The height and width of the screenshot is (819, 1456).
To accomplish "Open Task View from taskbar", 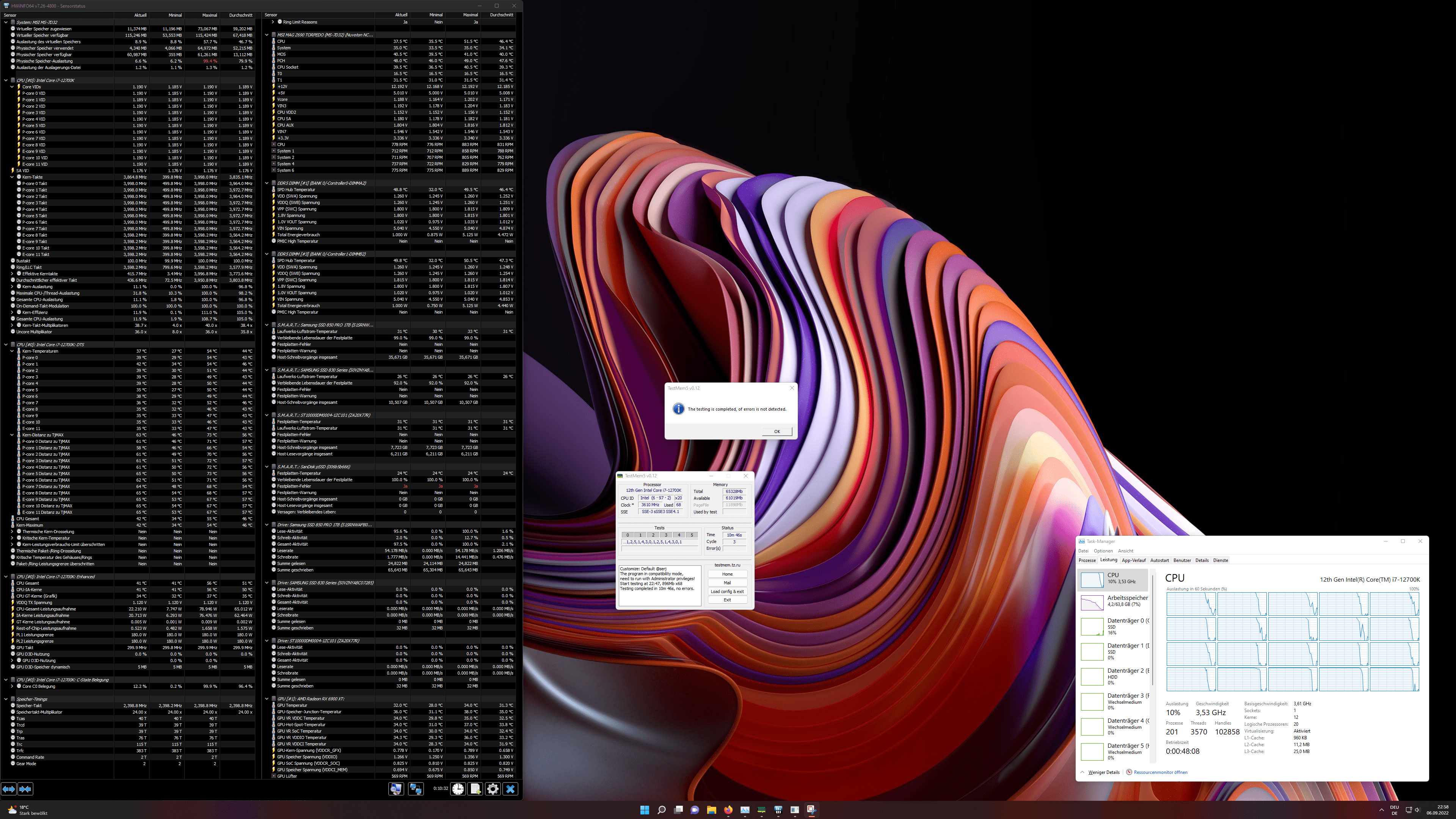I will coord(678,810).
